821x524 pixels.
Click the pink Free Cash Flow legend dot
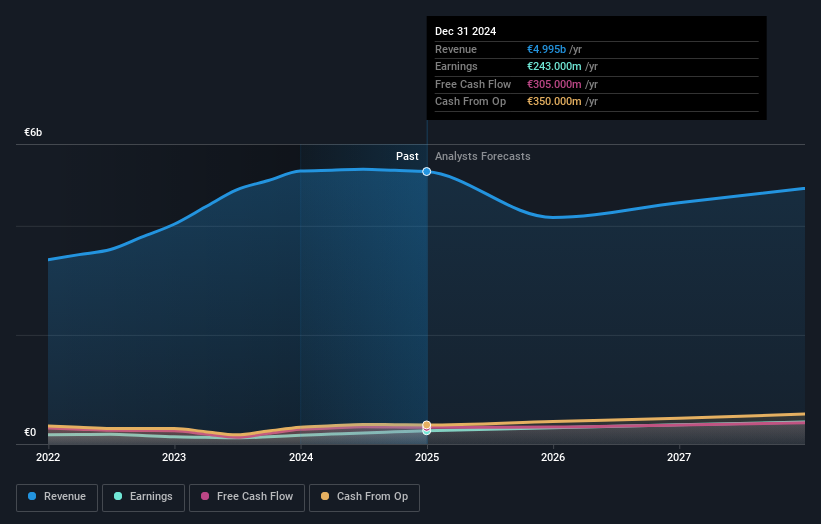(205, 496)
